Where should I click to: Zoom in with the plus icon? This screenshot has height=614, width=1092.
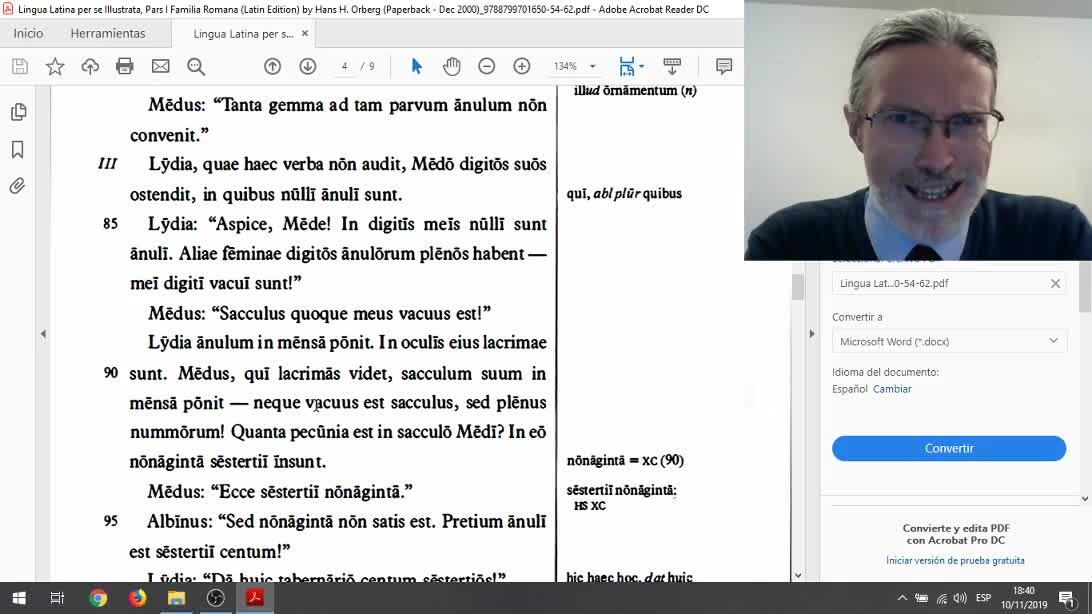(x=522, y=66)
